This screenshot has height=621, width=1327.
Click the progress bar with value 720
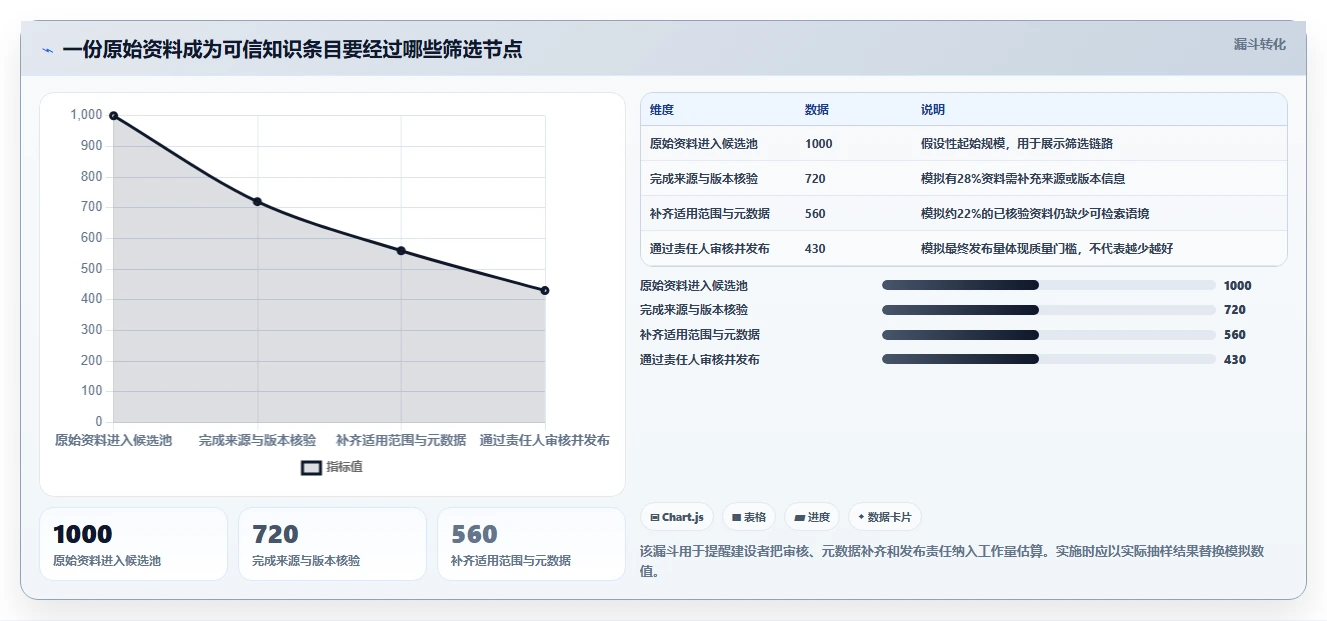(x=1048, y=310)
